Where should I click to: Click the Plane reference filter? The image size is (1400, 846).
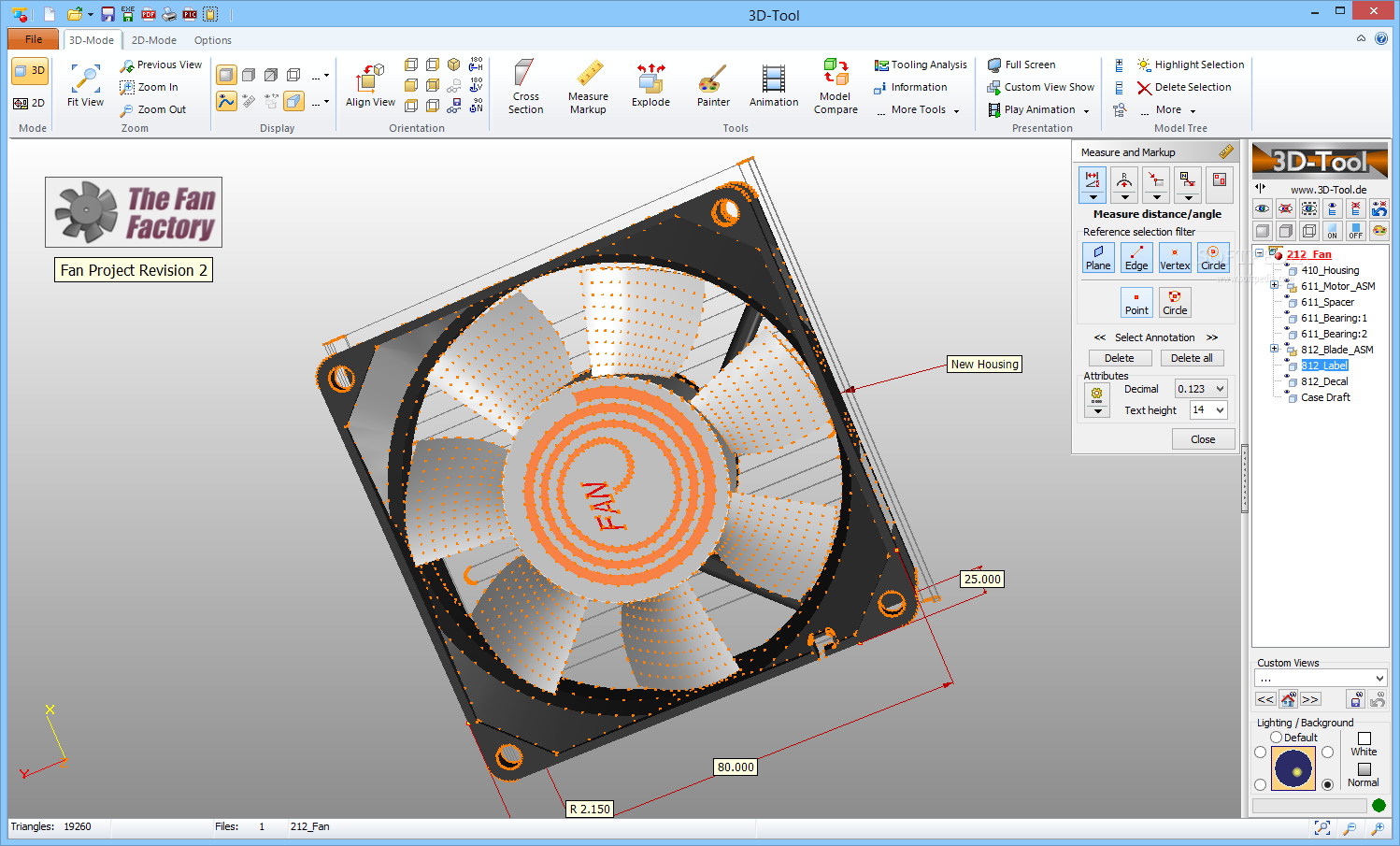tap(1098, 258)
